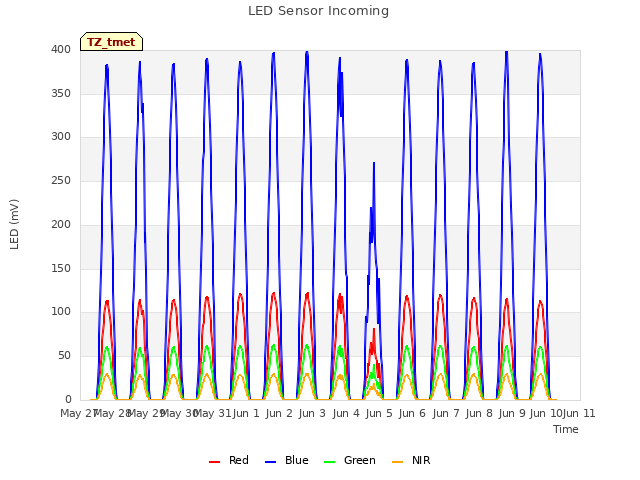
Task: Click the 350 y-axis tick label
Action: (x=61, y=93)
